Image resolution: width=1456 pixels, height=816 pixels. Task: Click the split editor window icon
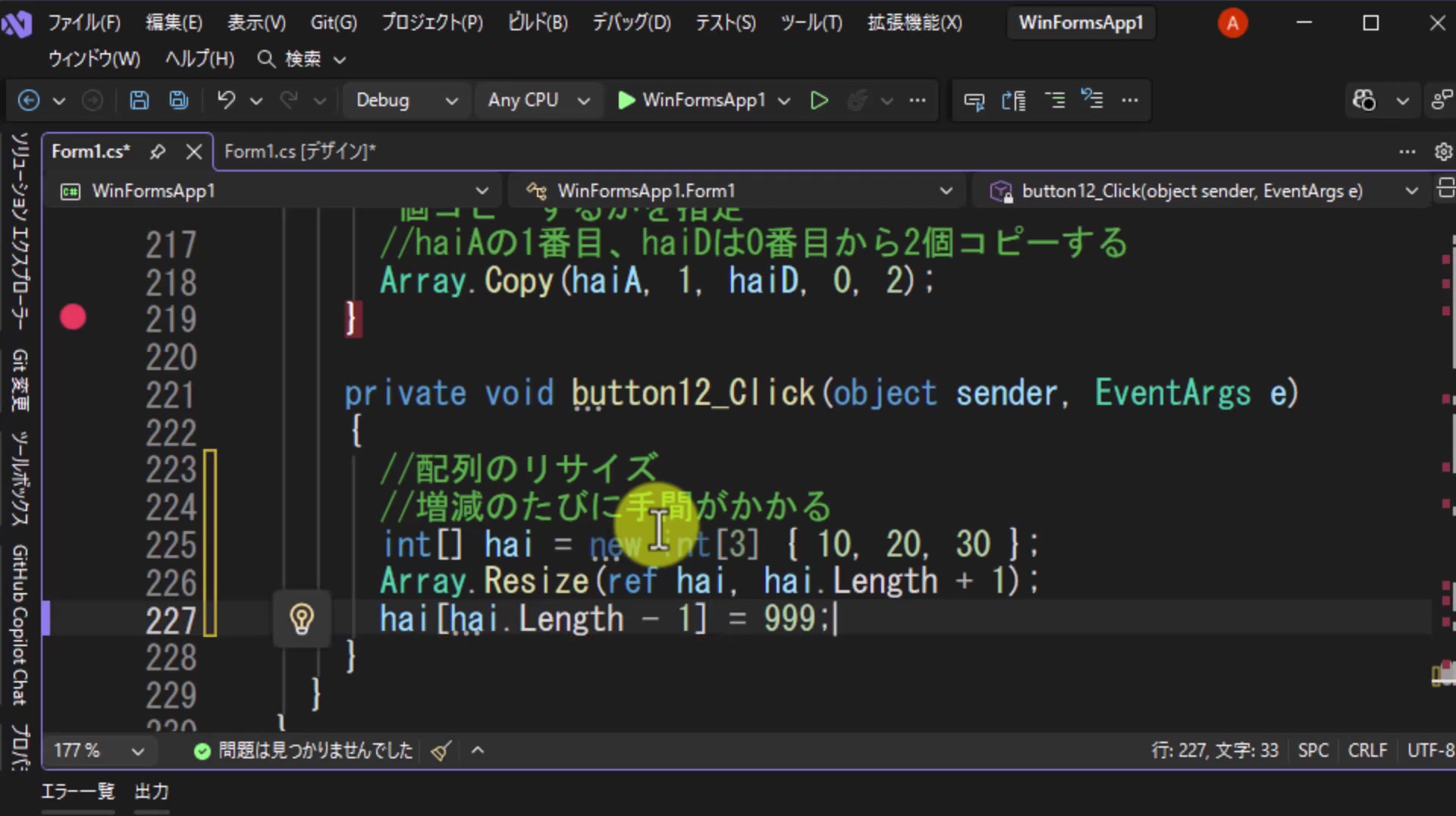1445,187
